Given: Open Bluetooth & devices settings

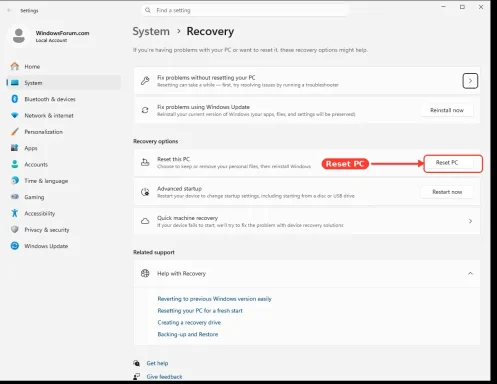Looking at the screenshot, I should click(x=63, y=99).
